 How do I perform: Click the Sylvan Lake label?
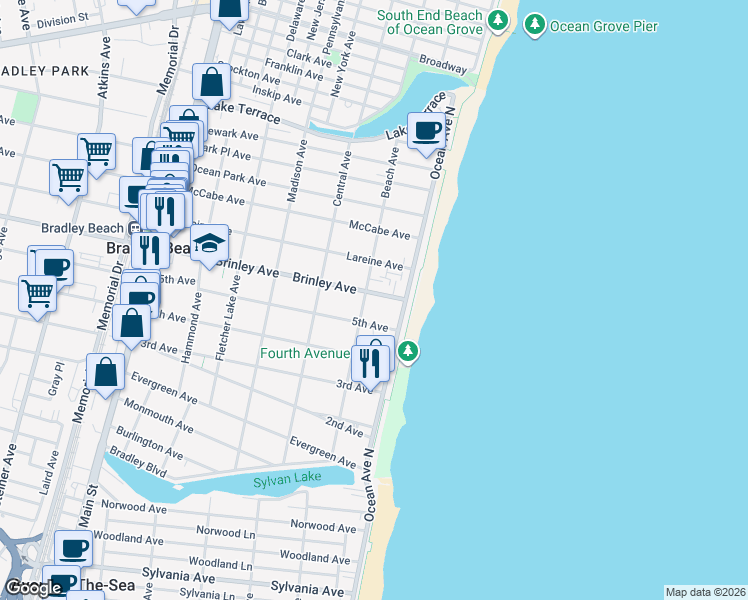pyautogui.click(x=287, y=479)
